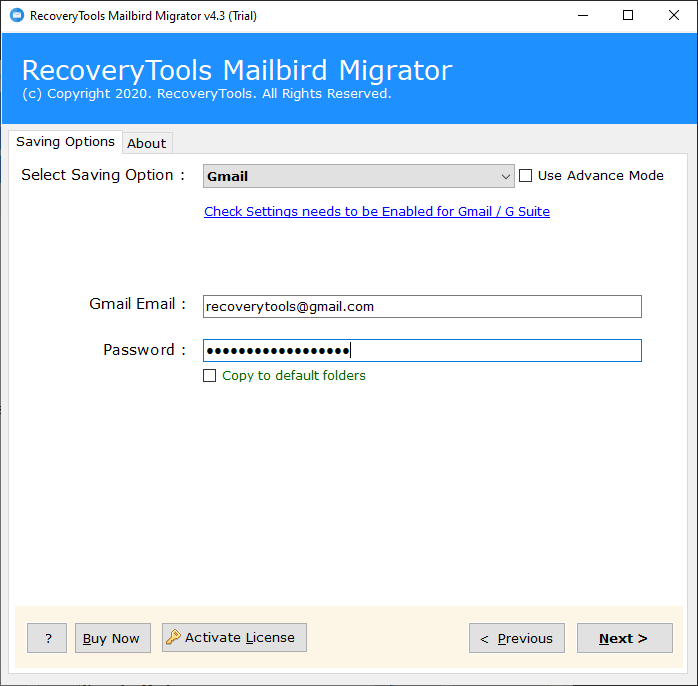Image resolution: width=698 pixels, height=686 pixels.
Task: Click the Mailbird Migrator app icon in title bar
Action: 17,16
